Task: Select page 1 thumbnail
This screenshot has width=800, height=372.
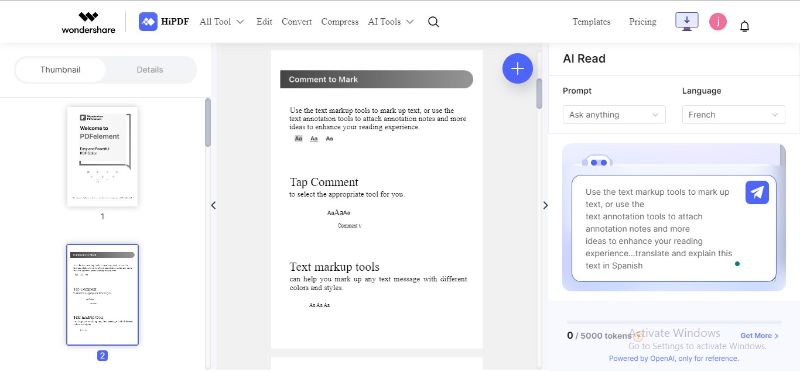Action: [103, 156]
